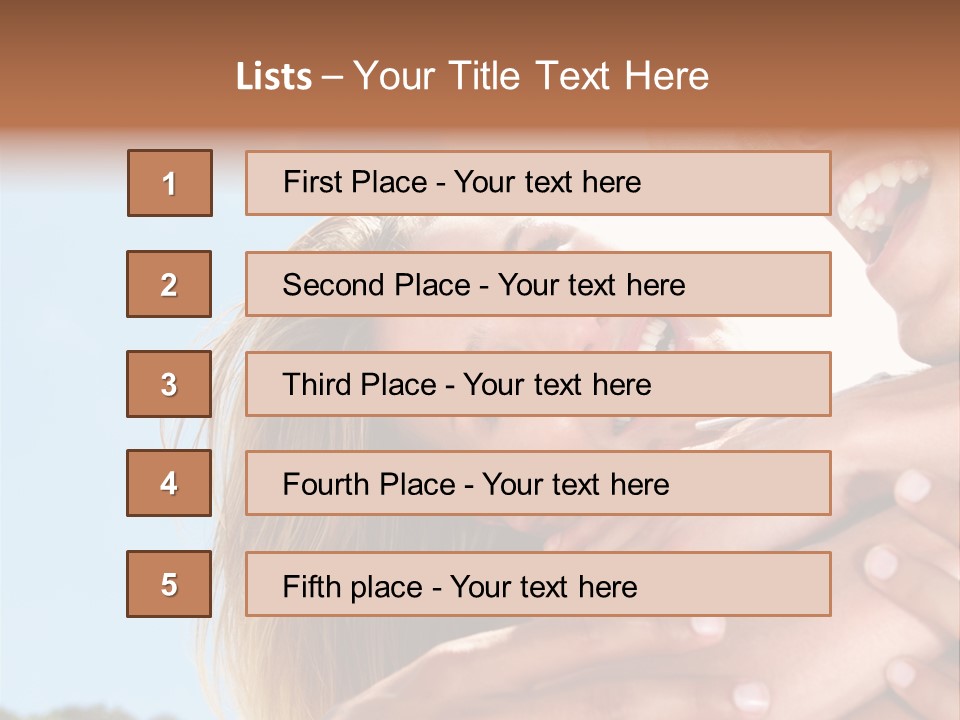The height and width of the screenshot is (720, 960).
Task: Click the fingertip right of the fifth box
Action: pos(882,562)
